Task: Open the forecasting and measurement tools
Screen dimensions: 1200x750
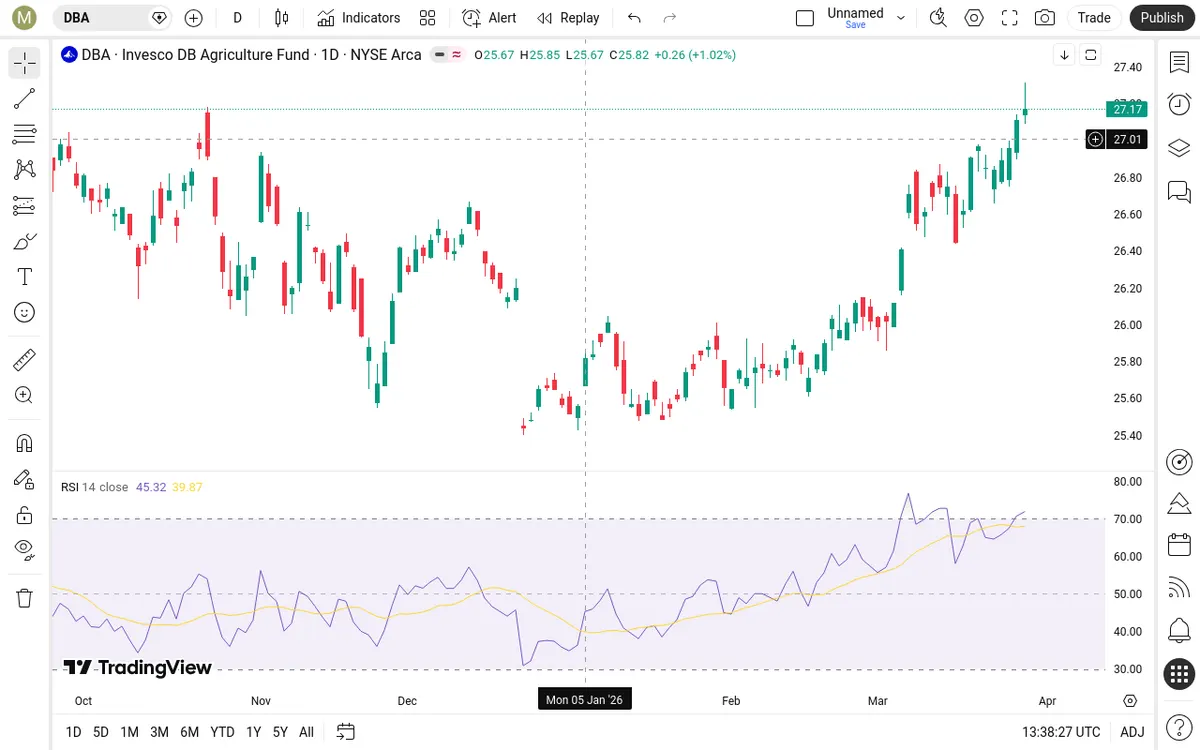Action: click(25, 206)
